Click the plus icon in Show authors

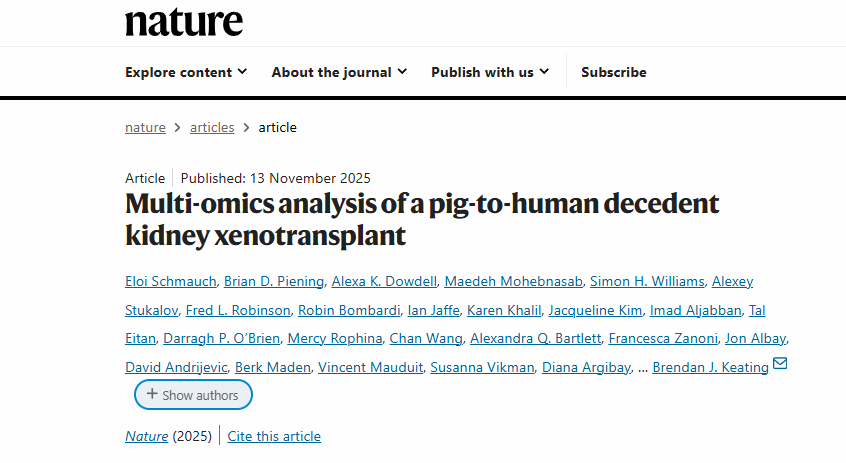(x=152, y=394)
